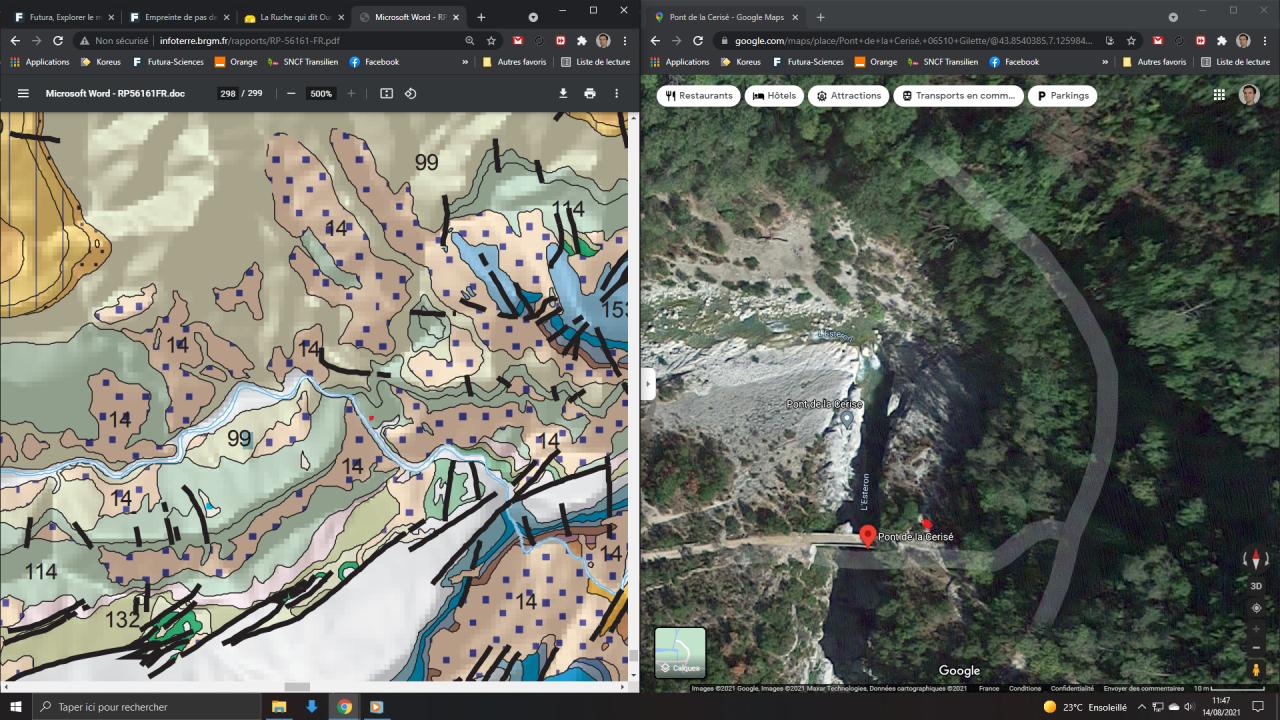Open the PDF viewer more actions menu
The image size is (1280, 720).
pos(616,94)
